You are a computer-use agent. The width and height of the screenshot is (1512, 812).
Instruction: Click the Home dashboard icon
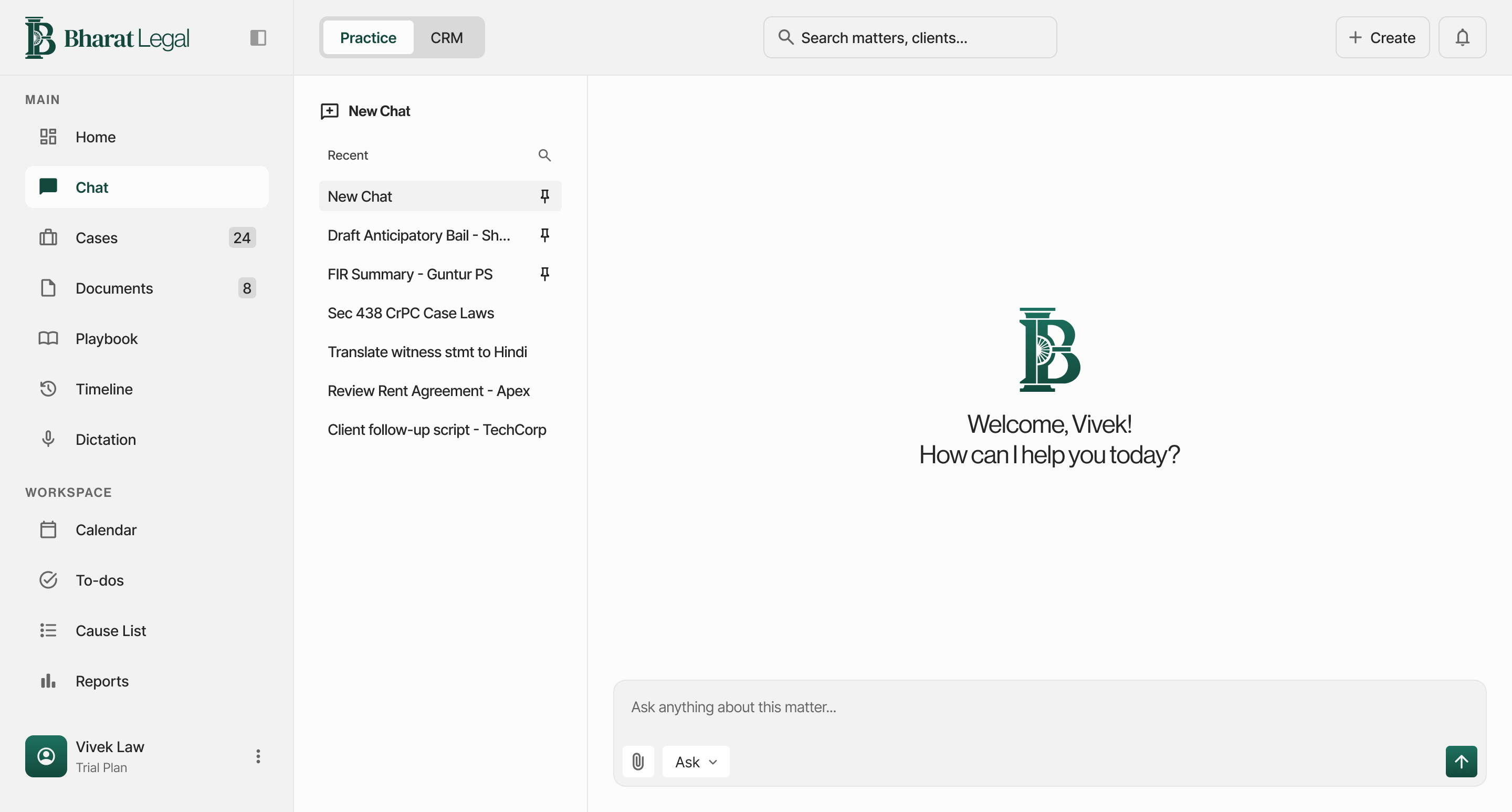tap(48, 137)
